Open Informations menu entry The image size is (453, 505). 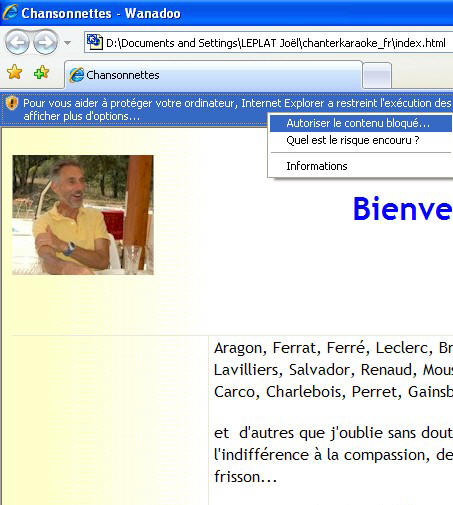click(x=317, y=166)
